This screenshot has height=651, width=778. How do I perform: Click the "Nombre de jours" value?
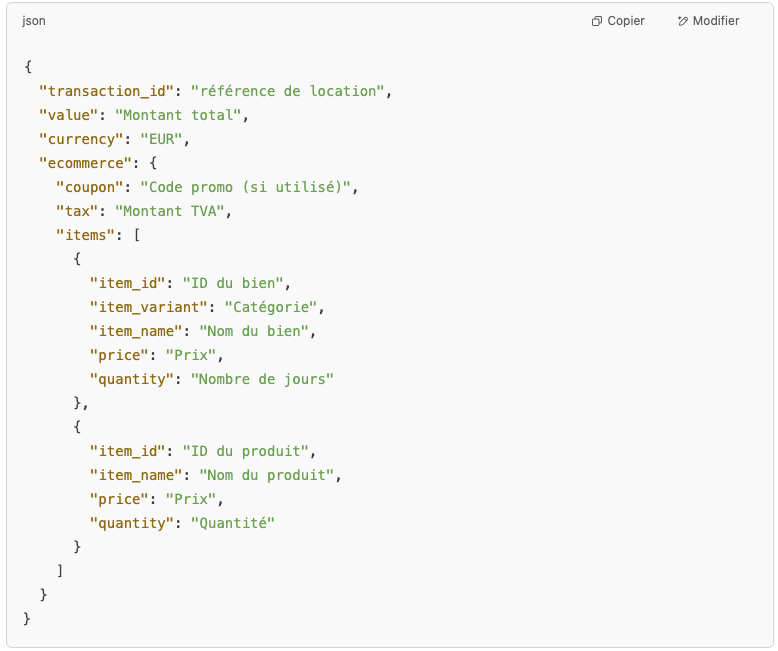[x=262, y=379]
